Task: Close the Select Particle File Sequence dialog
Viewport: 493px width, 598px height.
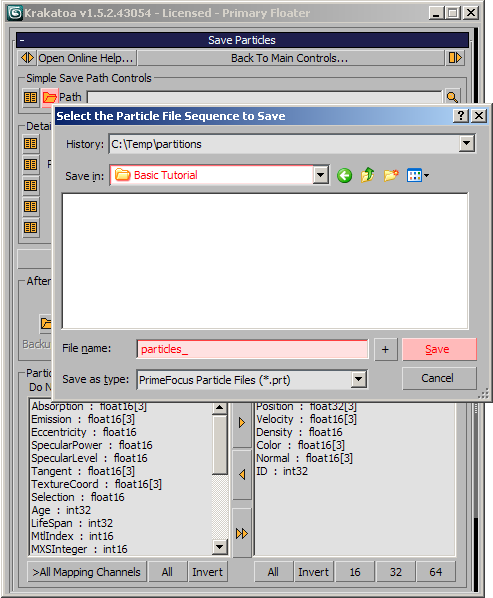Action: [479, 116]
